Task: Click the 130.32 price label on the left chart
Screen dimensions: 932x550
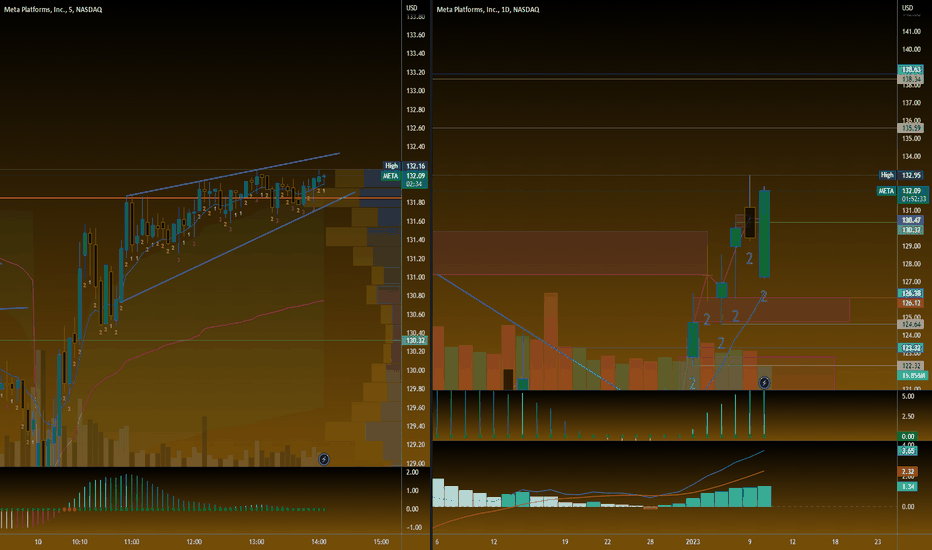Action: (x=415, y=341)
